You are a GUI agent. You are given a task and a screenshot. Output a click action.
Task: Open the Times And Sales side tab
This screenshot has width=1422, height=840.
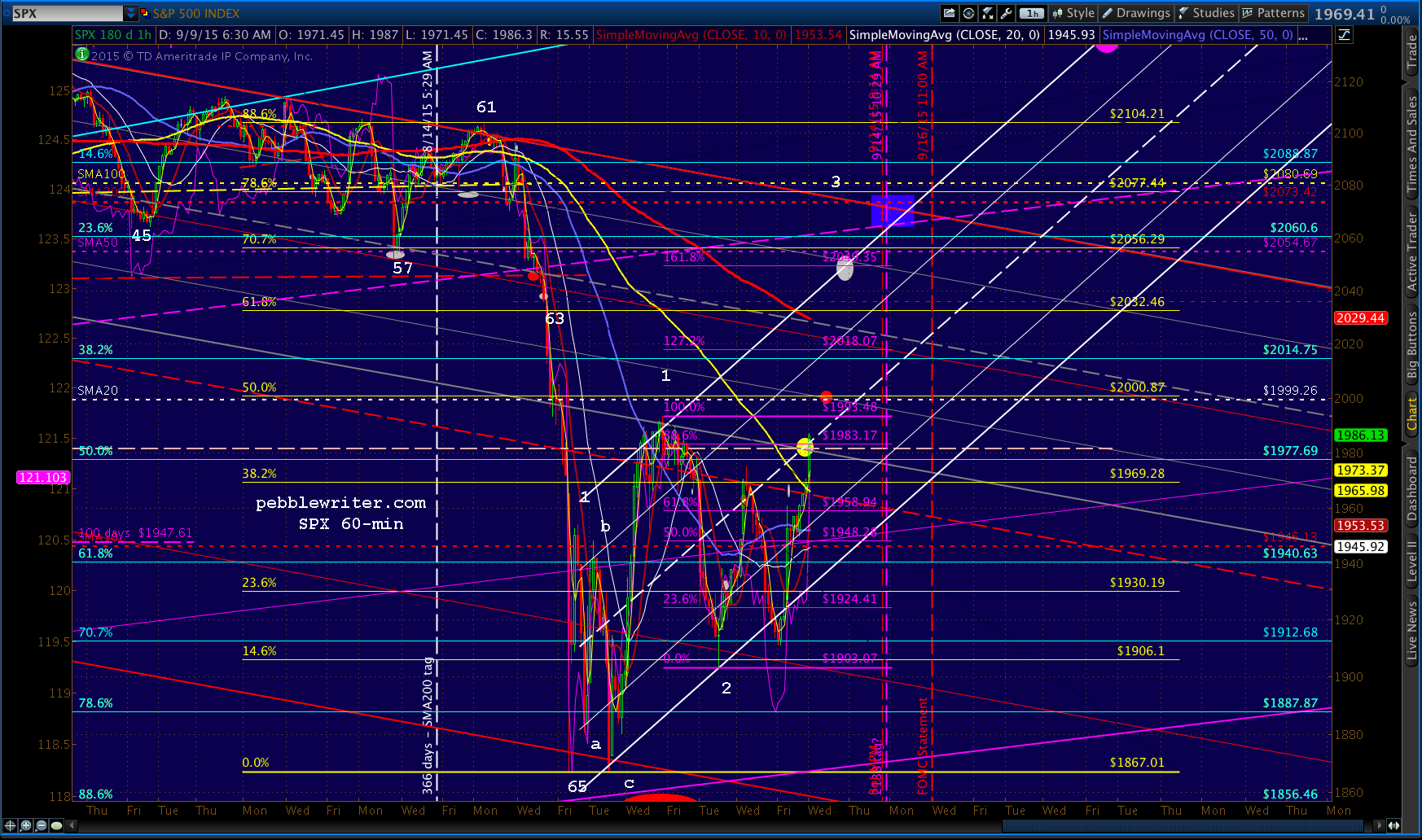[x=1412, y=145]
